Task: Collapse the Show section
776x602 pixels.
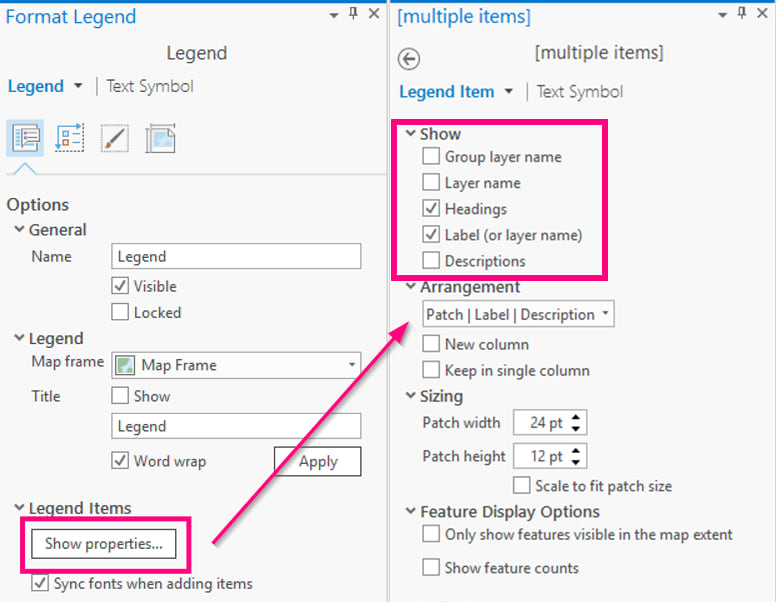Action: pos(411,134)
